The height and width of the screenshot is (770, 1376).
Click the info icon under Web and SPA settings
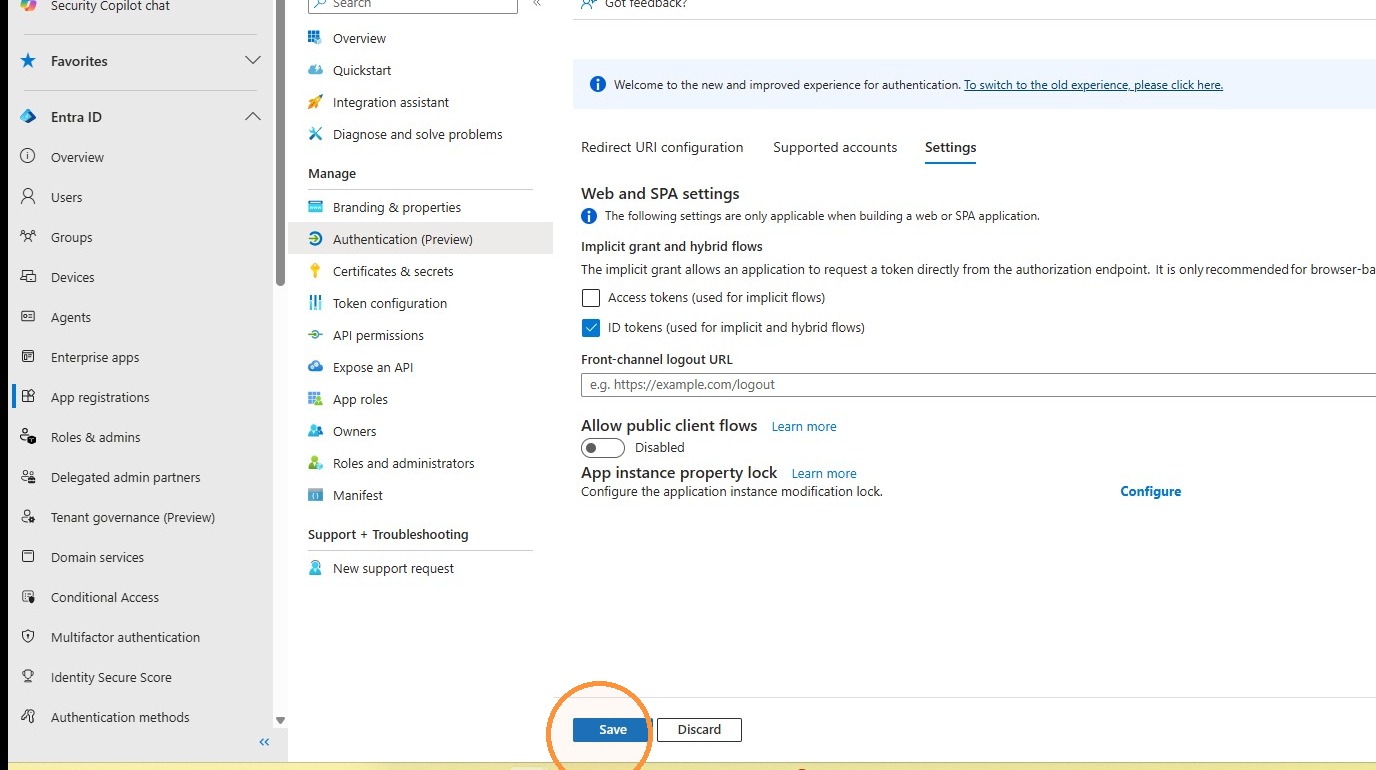[589, 216]
